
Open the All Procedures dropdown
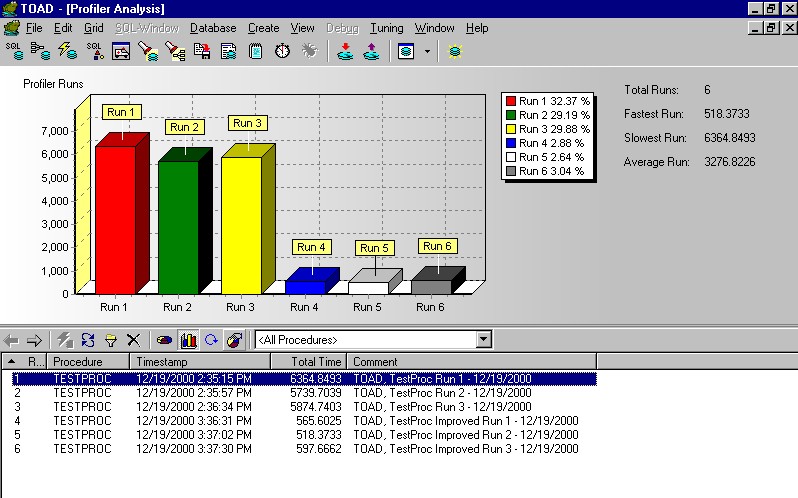point(484,340)
